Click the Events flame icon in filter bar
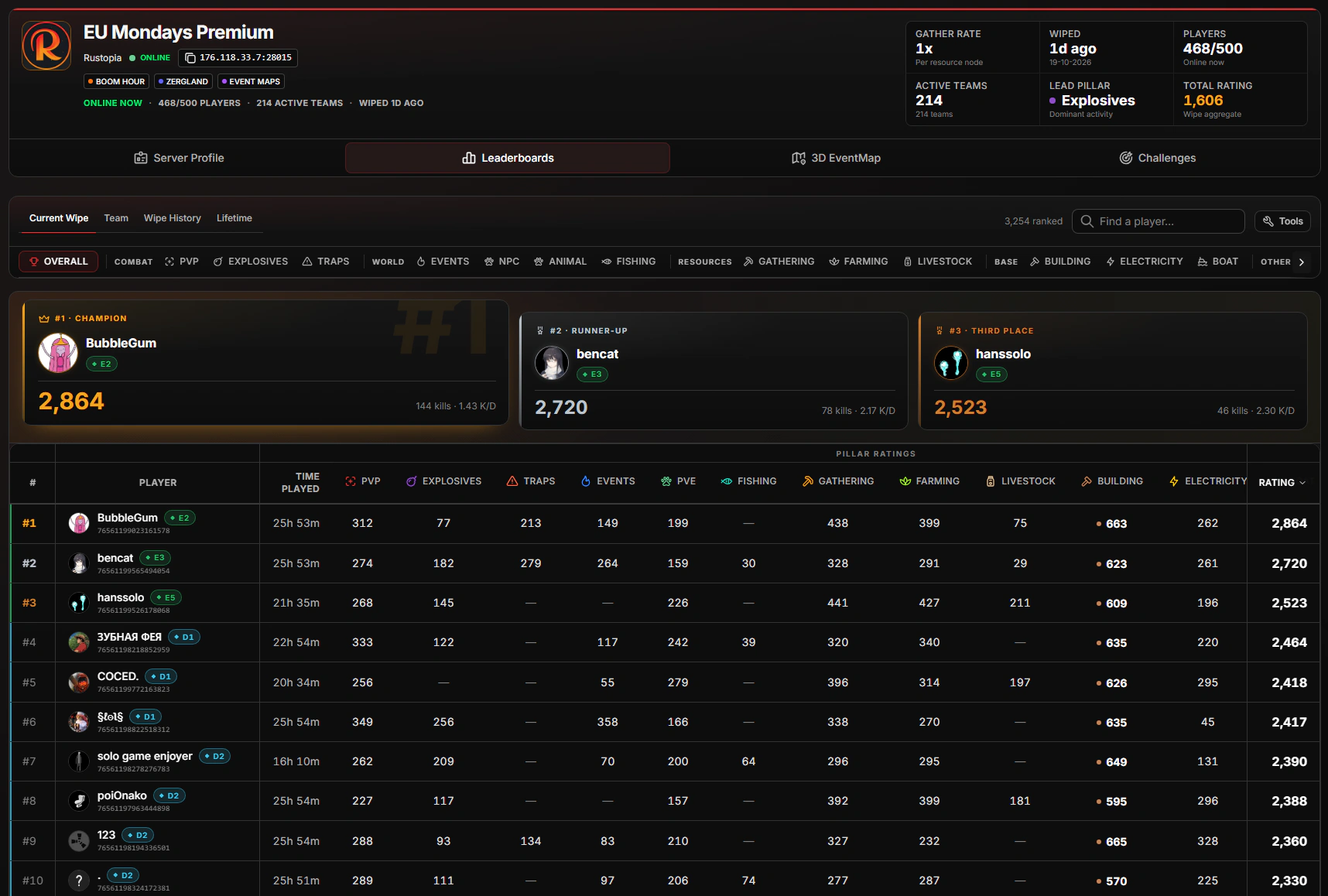1328x896 pixels. coord(421,262)
